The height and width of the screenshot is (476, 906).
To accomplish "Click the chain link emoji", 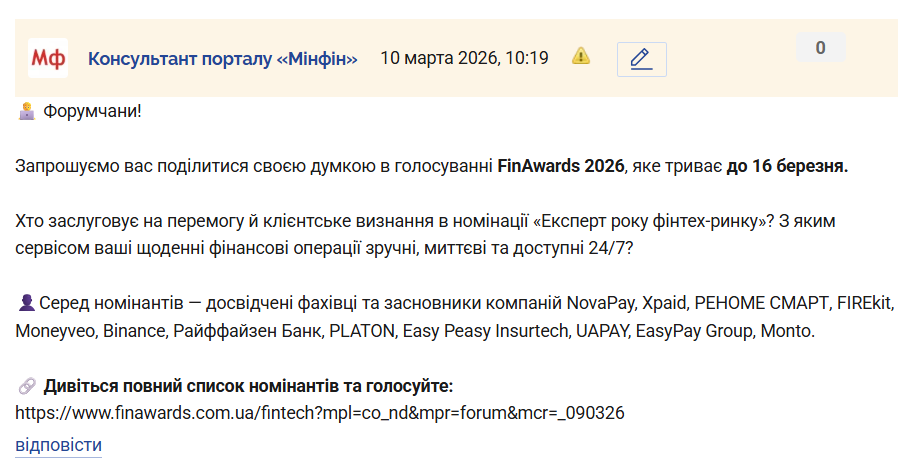I will [27, 386].
